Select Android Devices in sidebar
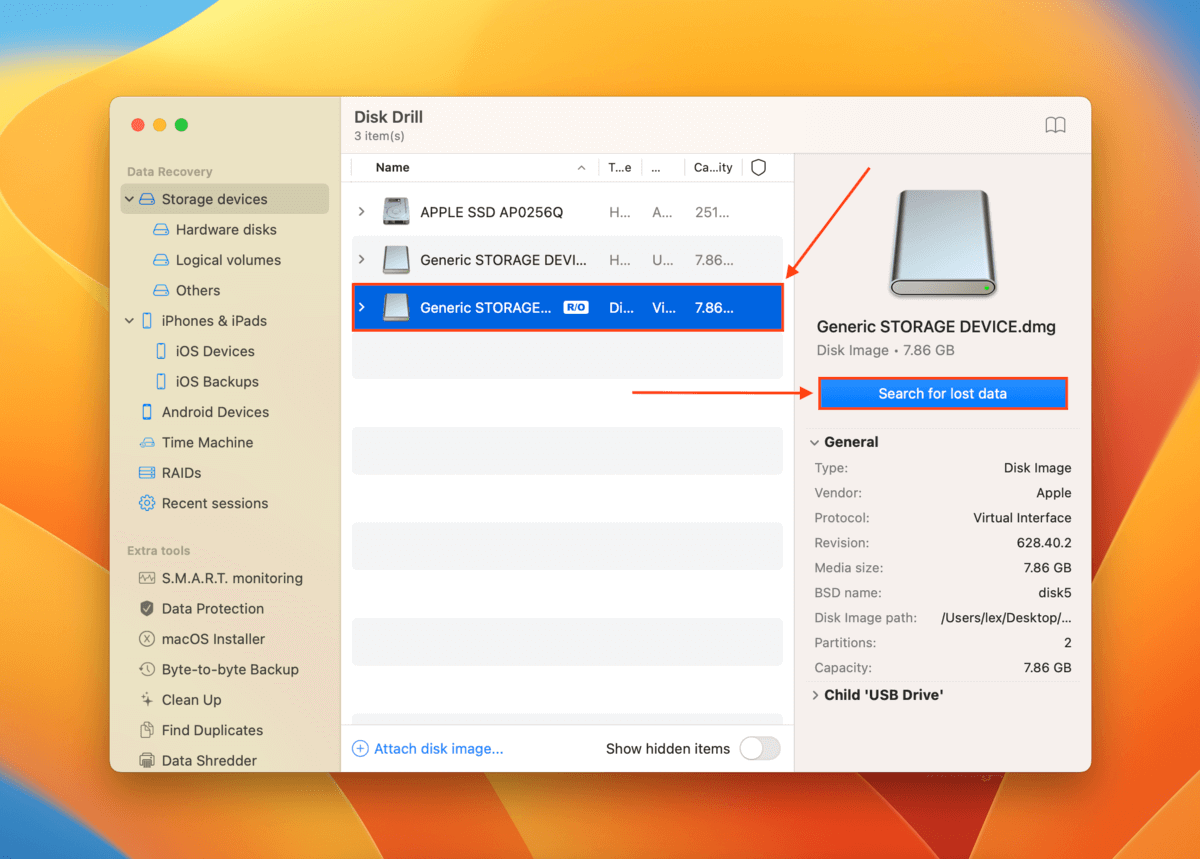The height and width of the screenshot is (859, 1200). (215, 412)
